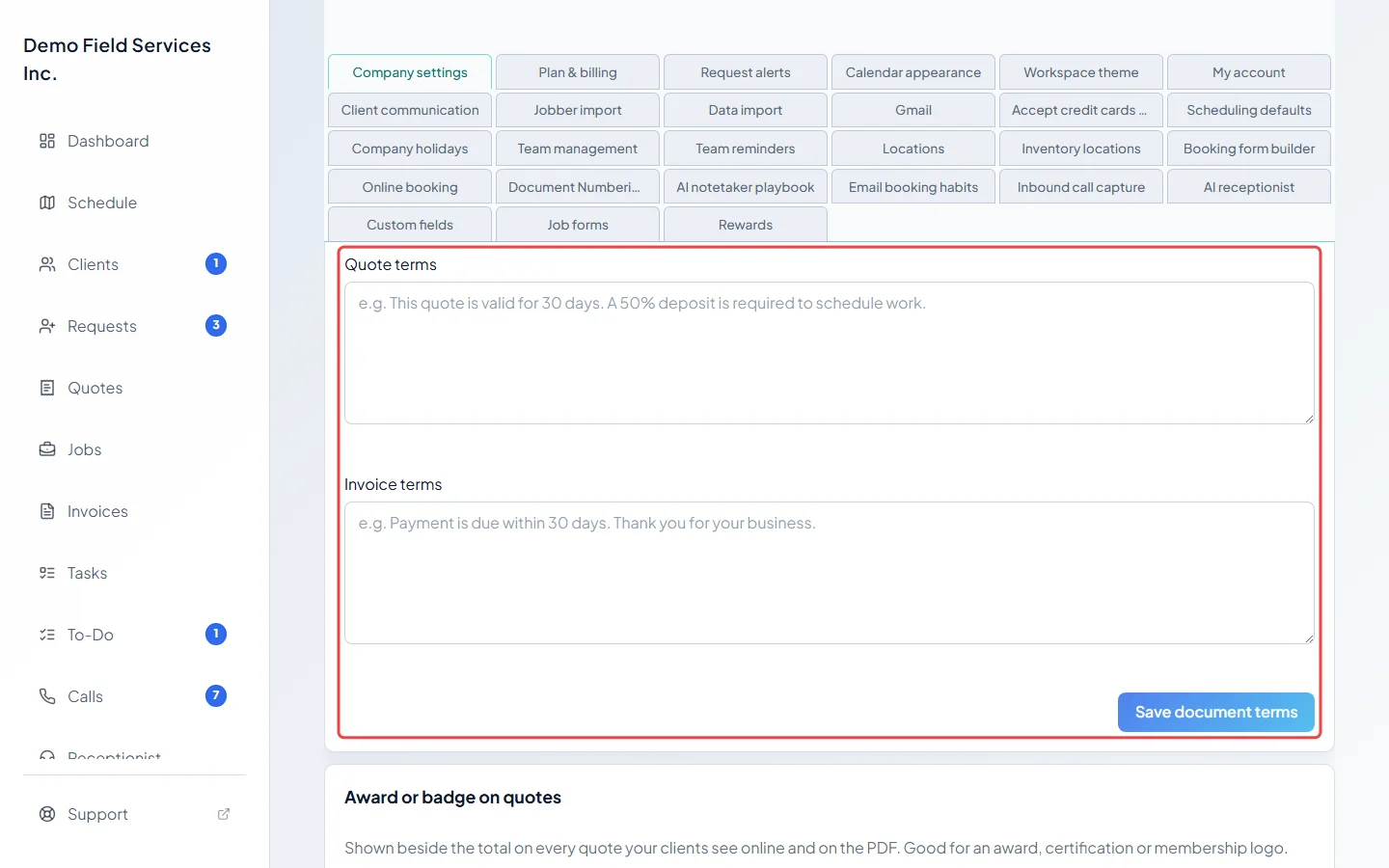Click the Award or badge on quotes heading
Viewport: 1389px width, 868px height.
452,798
